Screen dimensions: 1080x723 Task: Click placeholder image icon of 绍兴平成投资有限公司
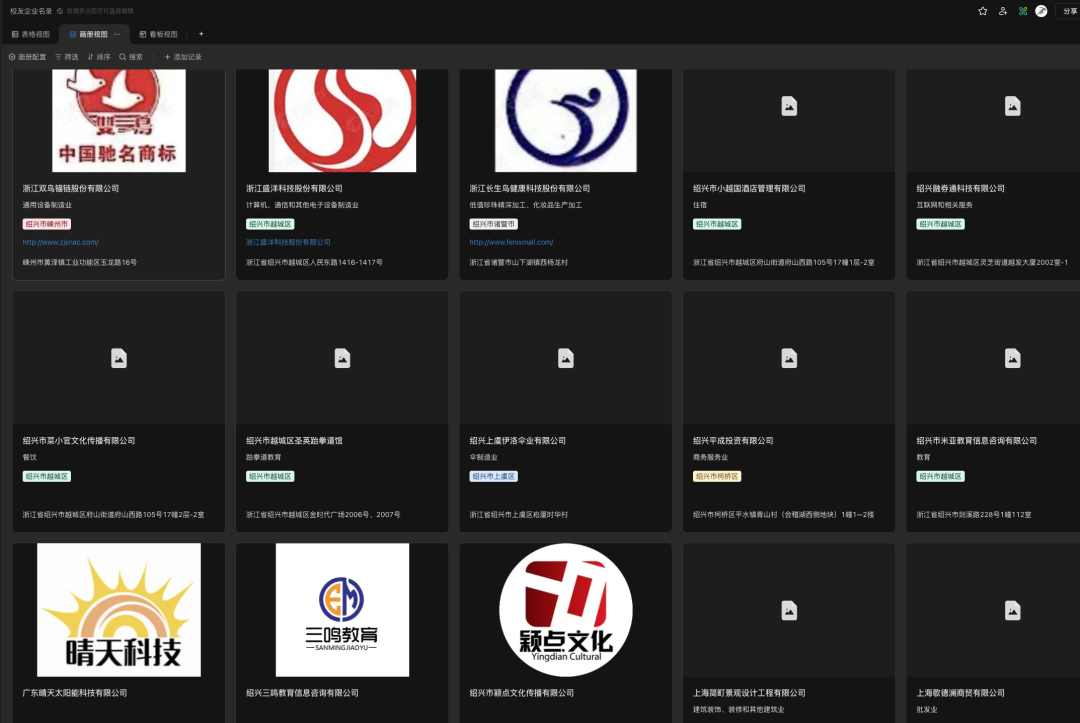(789, 358)
